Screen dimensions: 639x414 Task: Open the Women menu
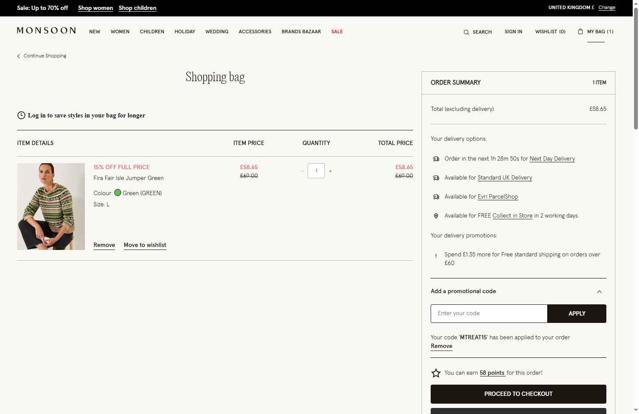click(120, 31)
